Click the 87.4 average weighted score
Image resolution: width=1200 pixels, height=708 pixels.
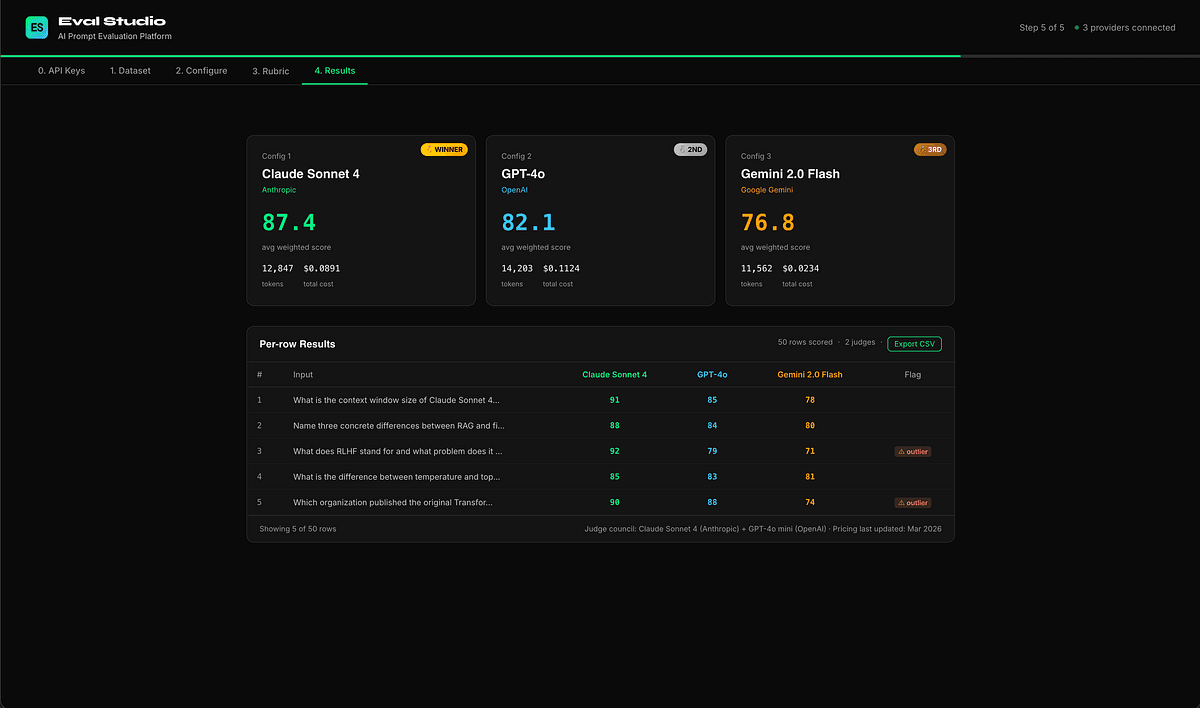[290, 221]
